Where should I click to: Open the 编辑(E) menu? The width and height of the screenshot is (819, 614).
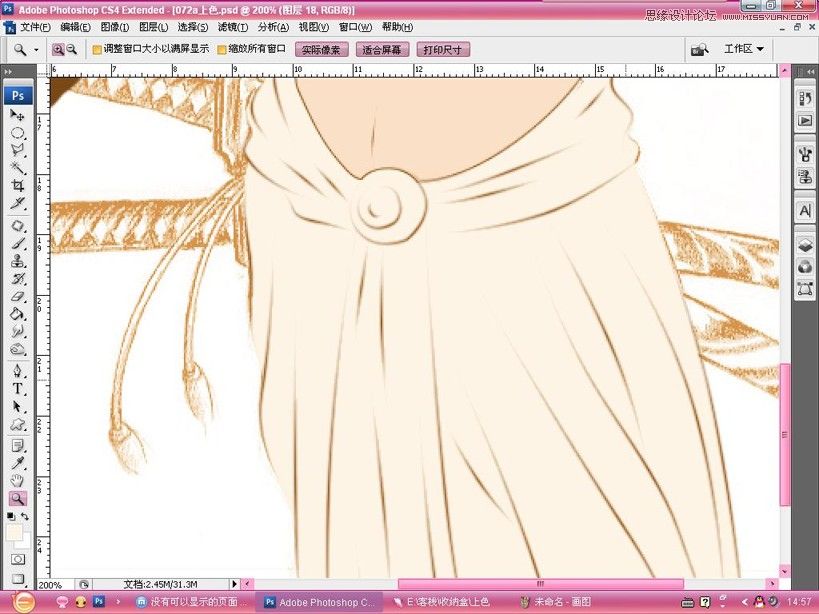(x=76, y=27)
